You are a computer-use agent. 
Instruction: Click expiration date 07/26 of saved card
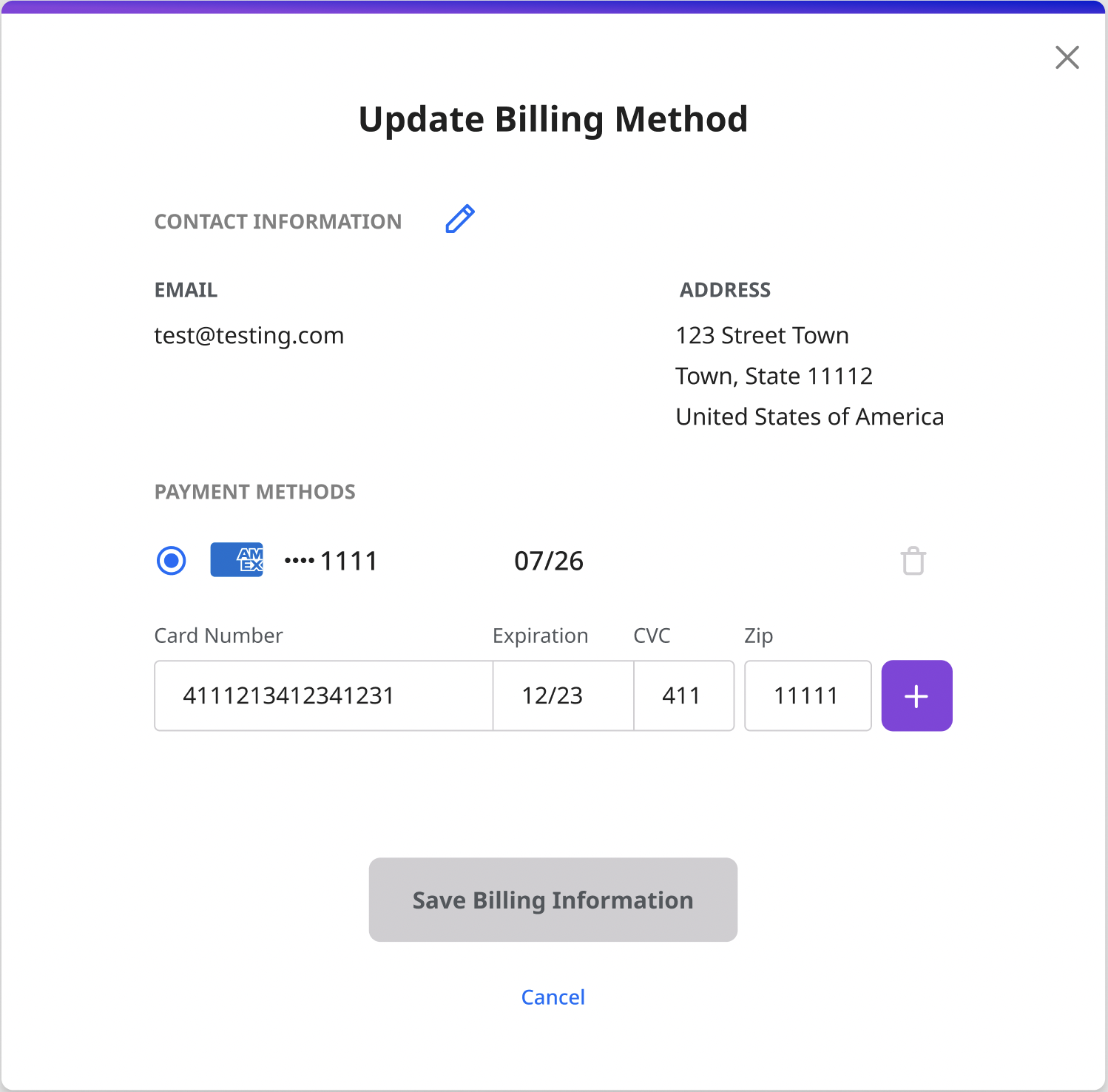tap(550, 561)
